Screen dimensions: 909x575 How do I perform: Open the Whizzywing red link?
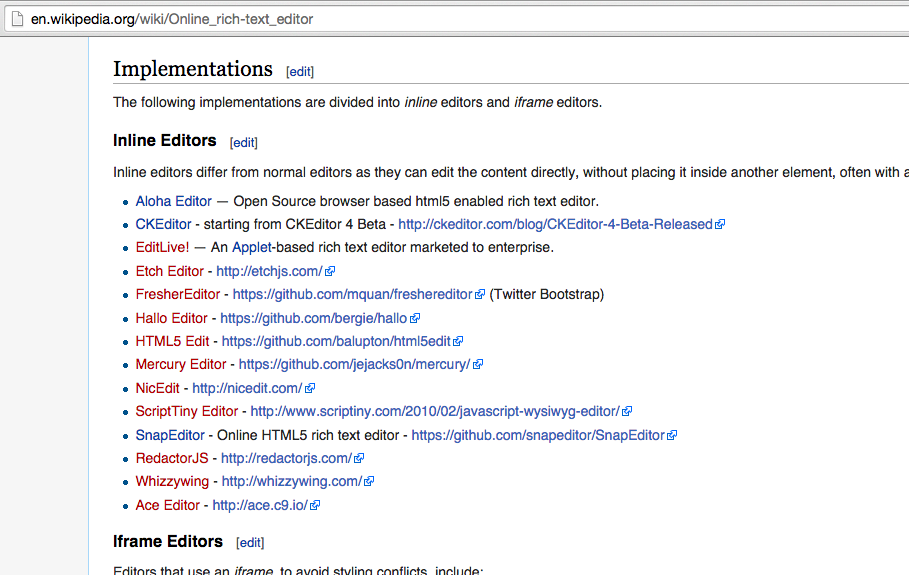pyautogui.click(x=172, y=482)
